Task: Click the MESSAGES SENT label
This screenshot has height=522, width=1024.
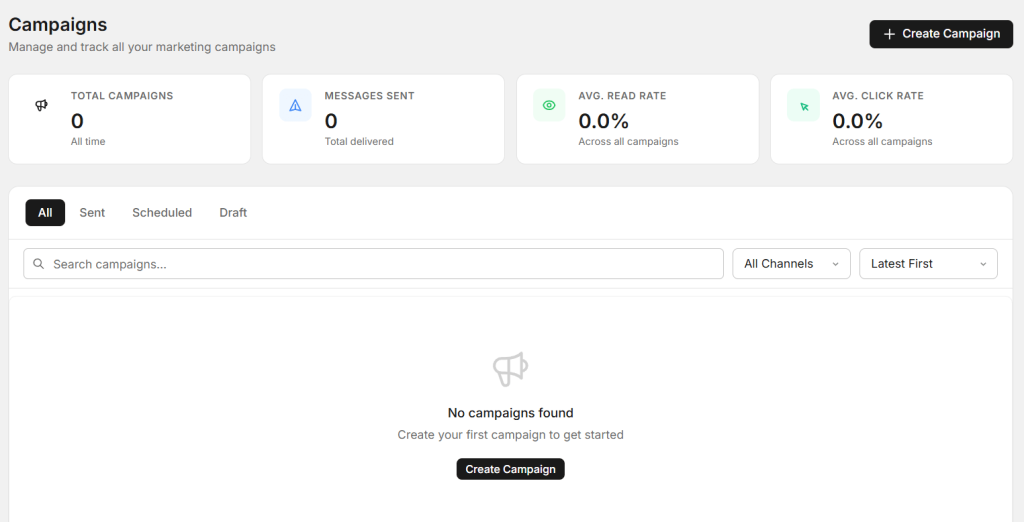Action: pyautogui.click(x=370, y=95)
